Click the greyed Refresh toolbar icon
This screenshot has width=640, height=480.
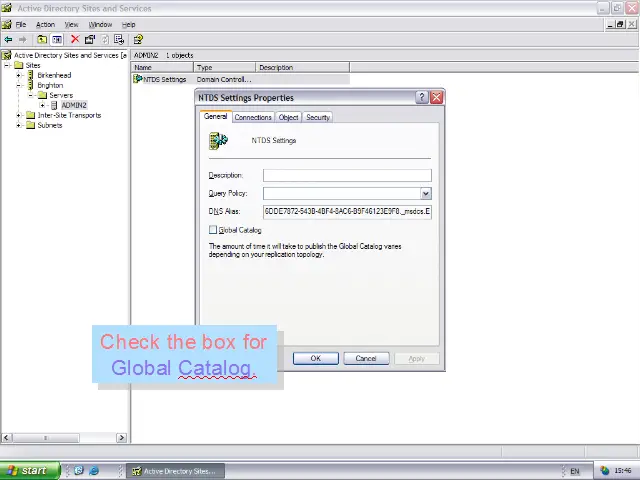[105, 40]
